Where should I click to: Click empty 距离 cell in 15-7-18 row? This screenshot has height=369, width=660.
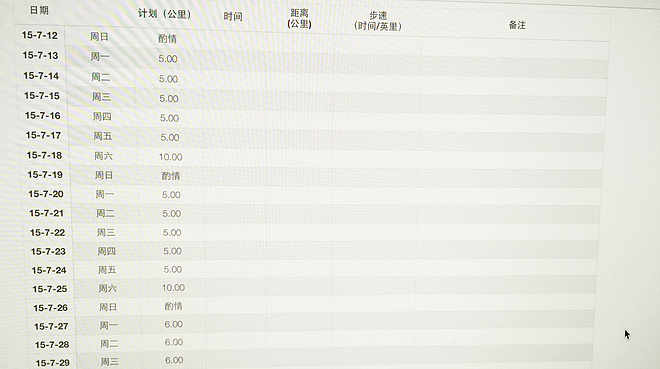click(299, 158)
